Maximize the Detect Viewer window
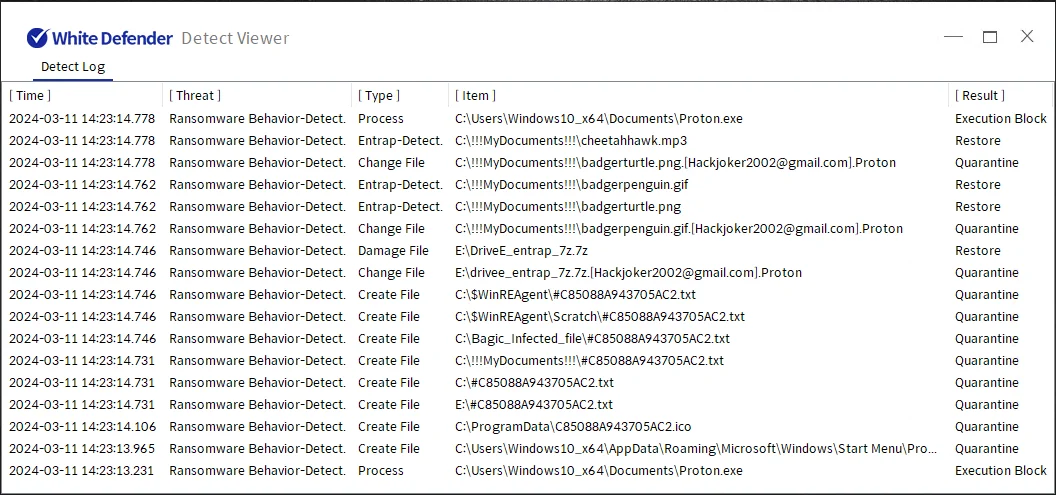The image size is (1056, 495). tap(990, 37)
